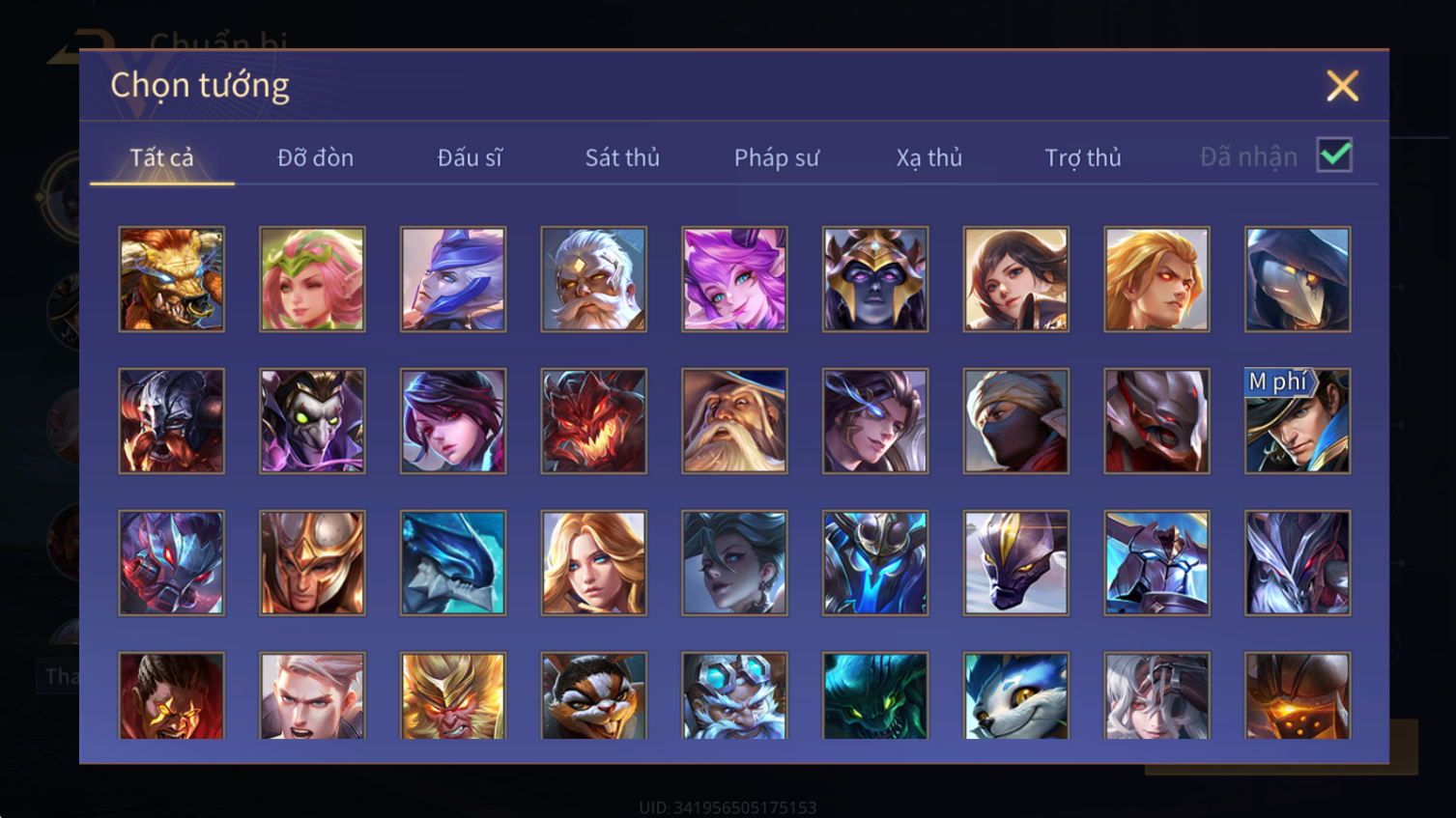
Task: Switch to the 'Xạ thủ' tab
Action: click(x=929, y=157)
